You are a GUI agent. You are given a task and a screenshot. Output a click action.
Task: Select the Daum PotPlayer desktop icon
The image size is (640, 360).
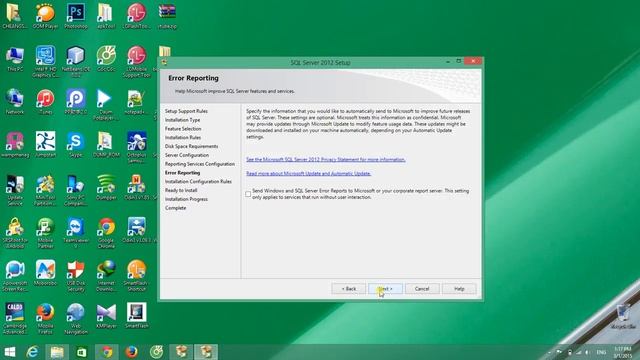click(105, 104)
